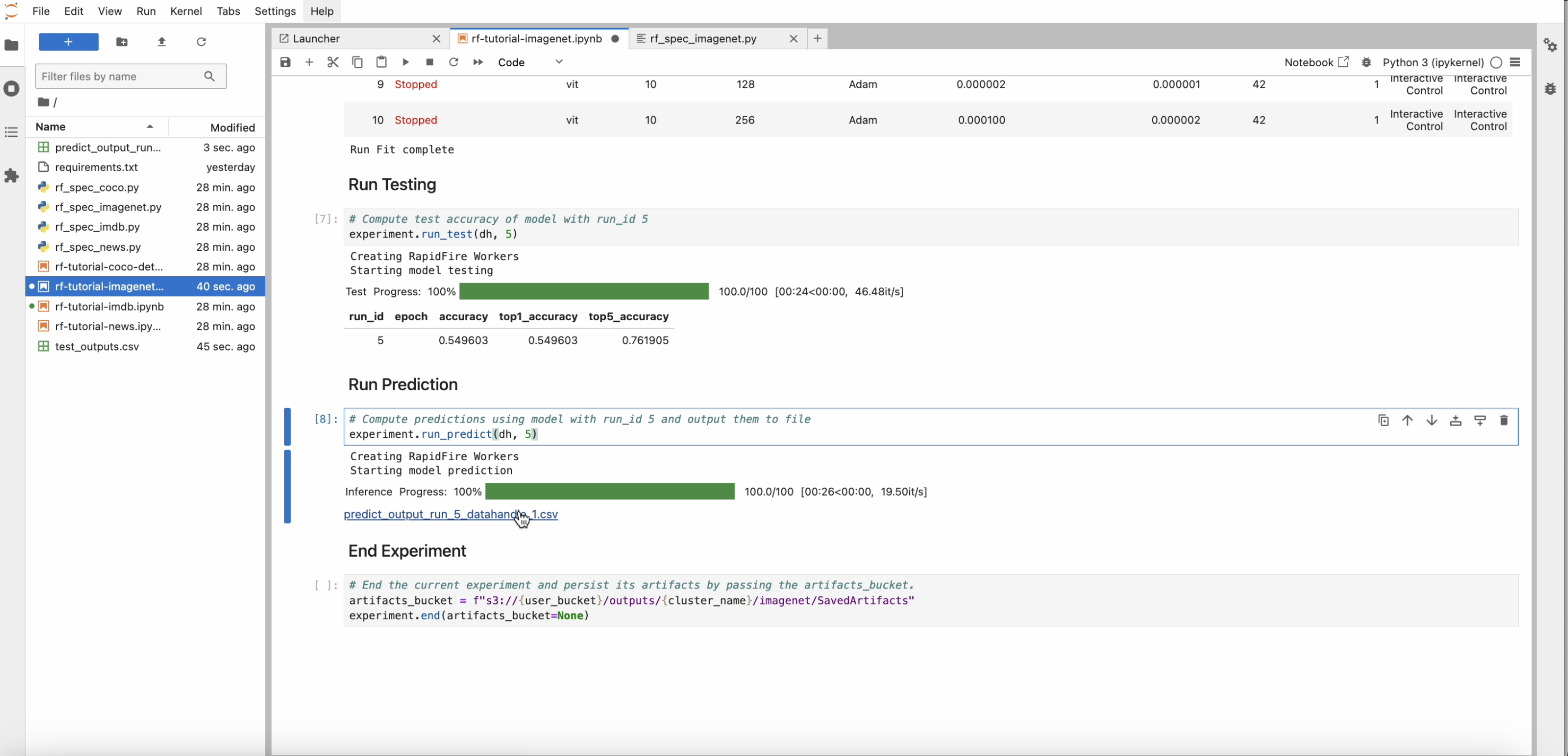1568x756 pixels.
Task: Open the cell type Code dropdown
Action: (x=531, y=62)
